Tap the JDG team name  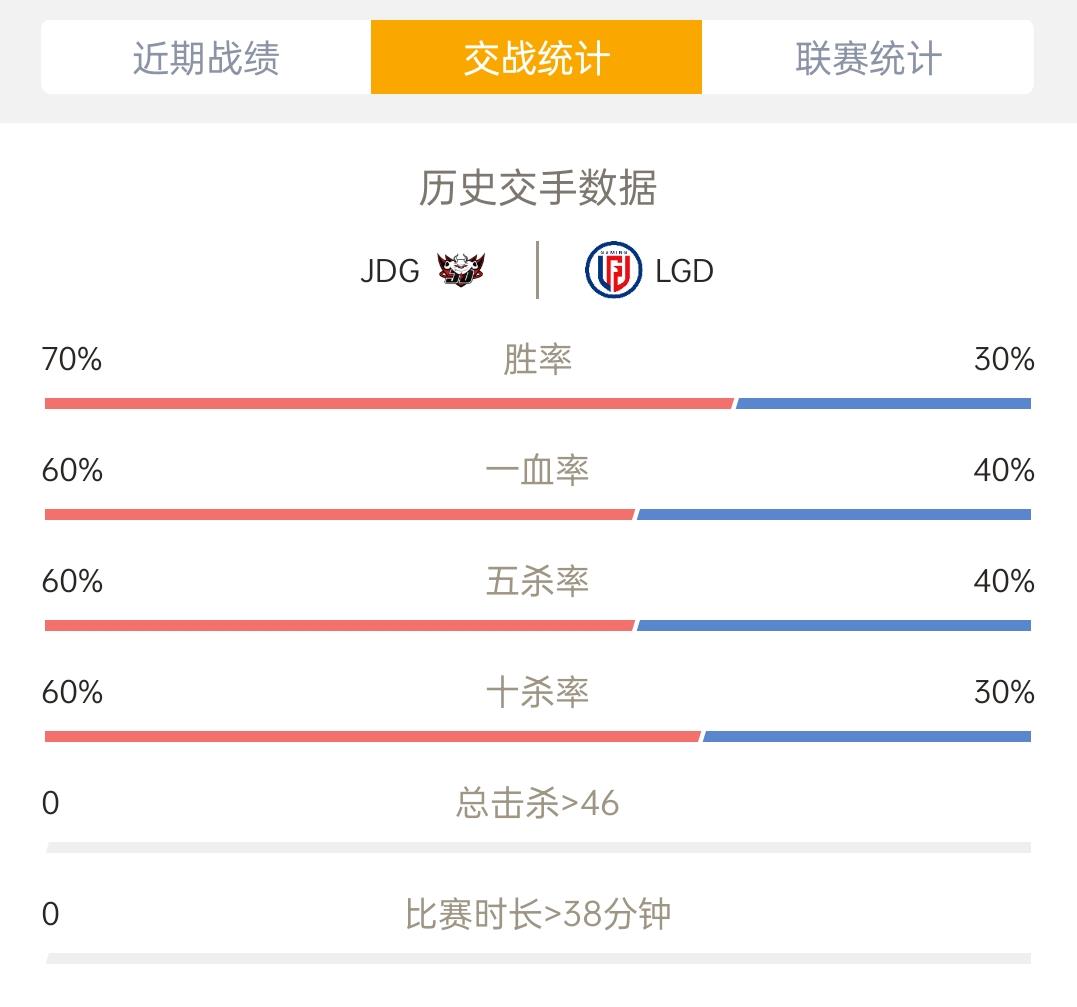389,271
